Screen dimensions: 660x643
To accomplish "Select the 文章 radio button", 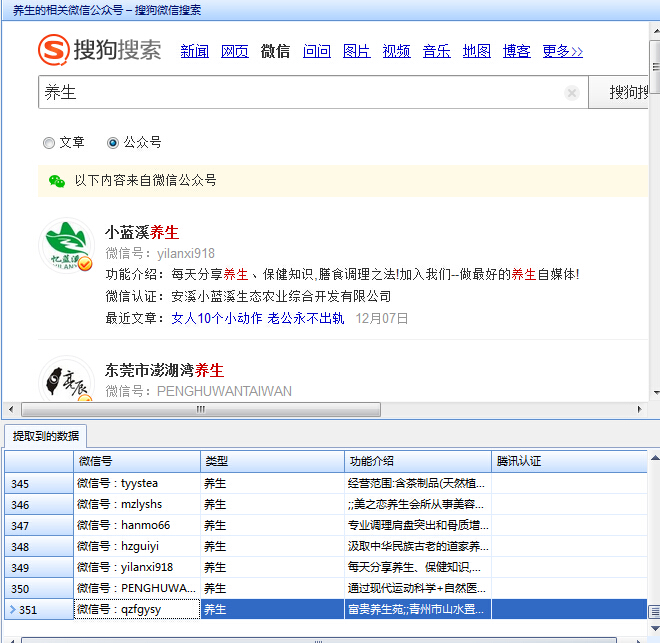I will (49, 143).
